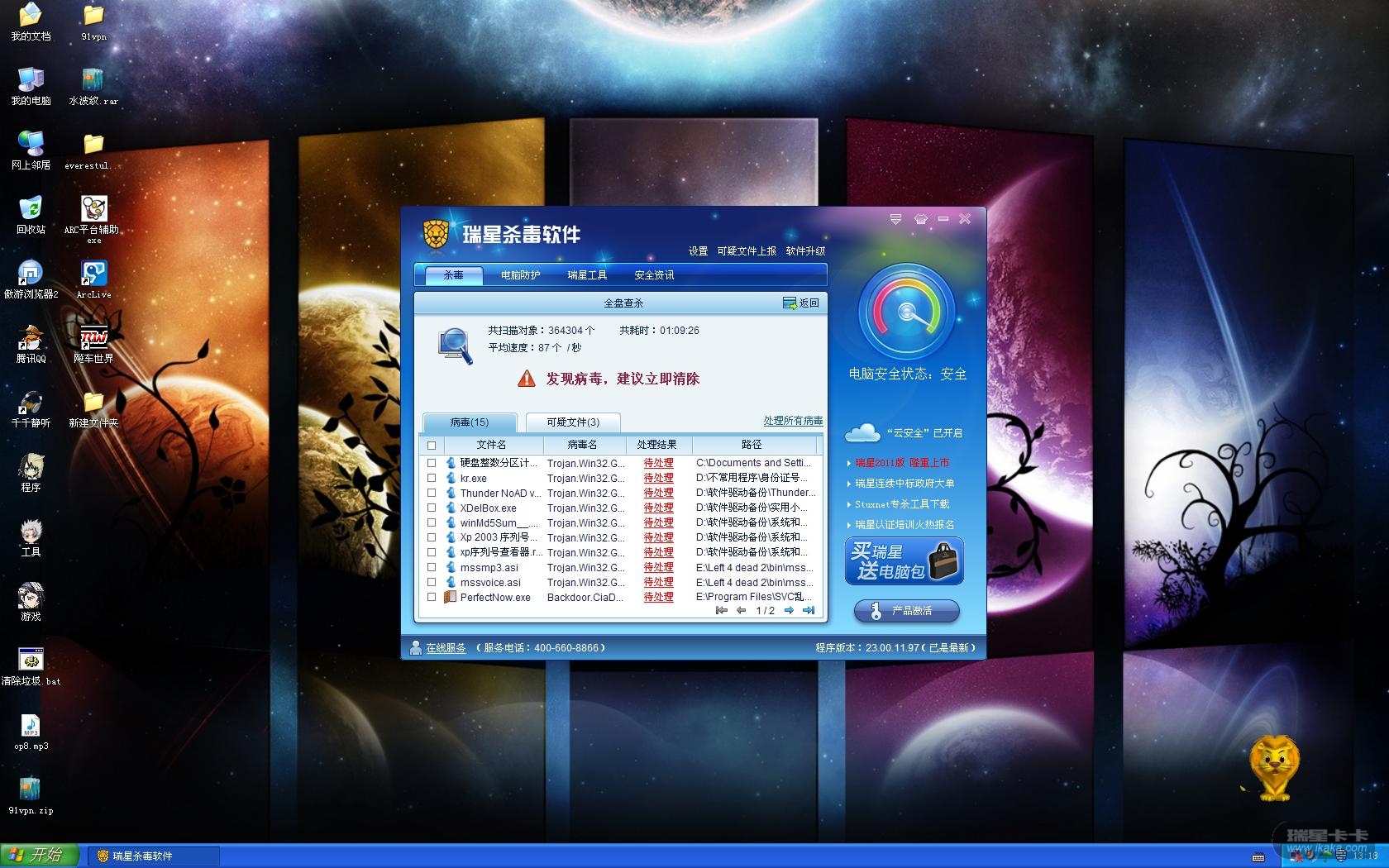Switch to the 杀毒 tab
The height and width of the screenshot is (868, 1389).
click(x=454, y=274)
